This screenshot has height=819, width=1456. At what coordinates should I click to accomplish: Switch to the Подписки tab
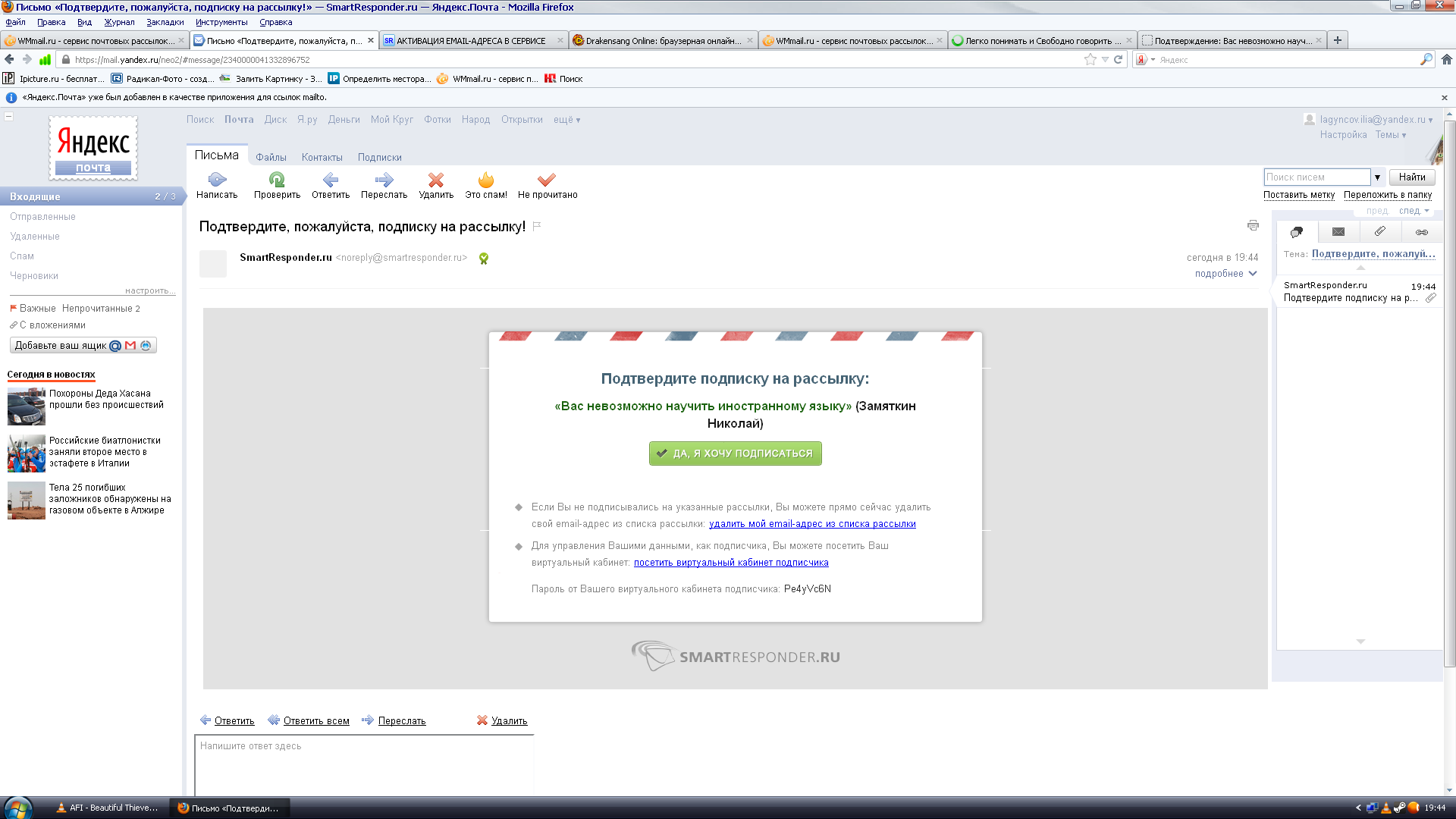380,158
